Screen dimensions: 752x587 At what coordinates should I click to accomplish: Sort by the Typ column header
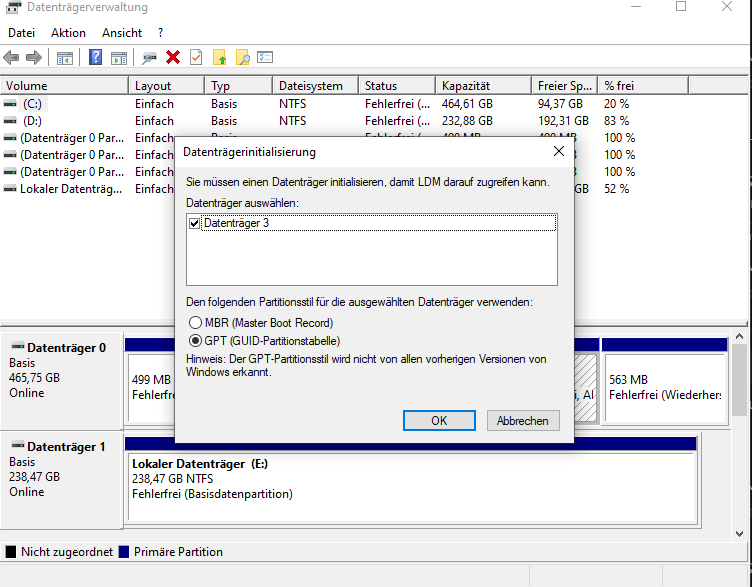click(x=238, y=86)
